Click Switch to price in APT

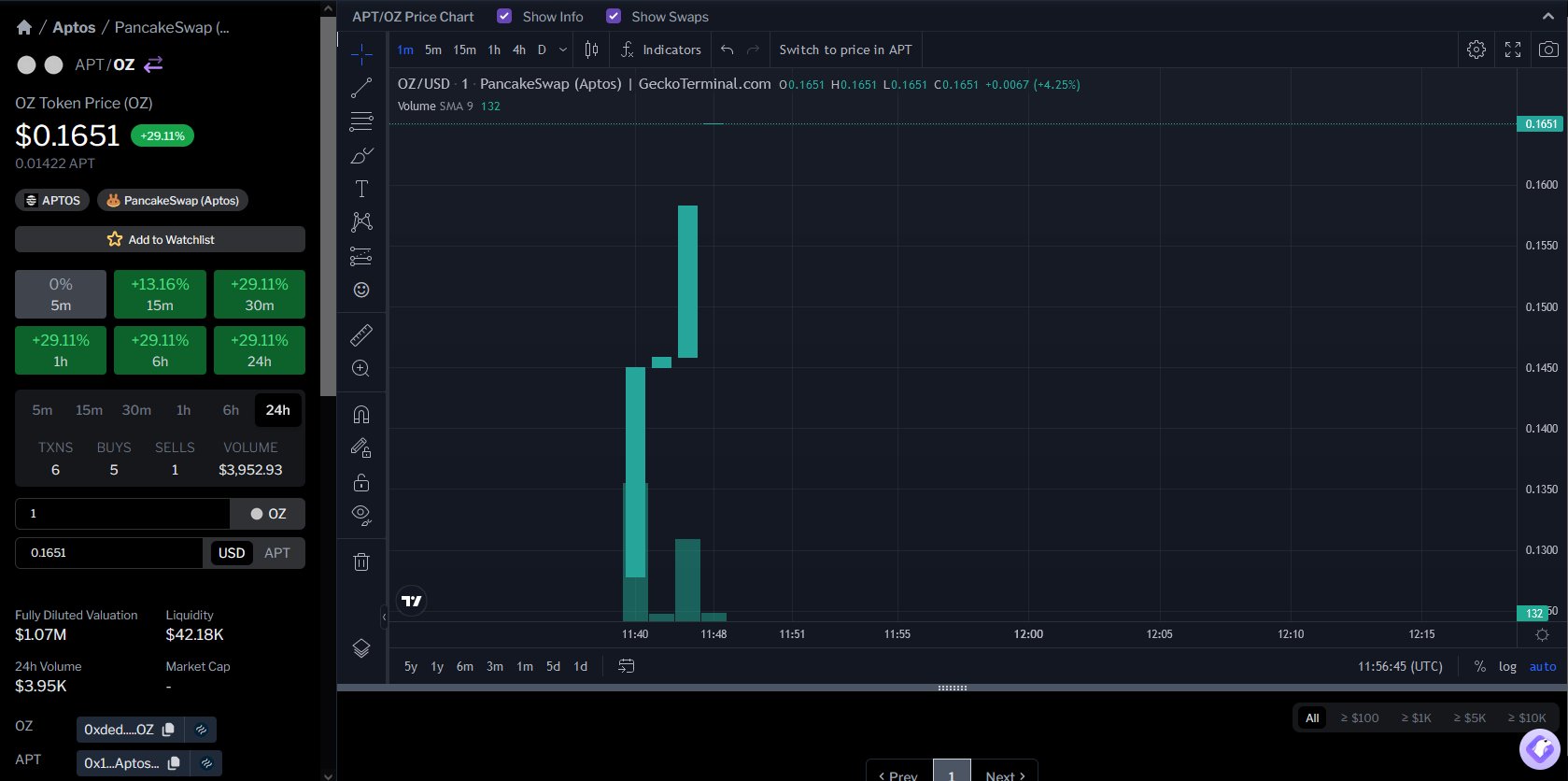(845, 50)
